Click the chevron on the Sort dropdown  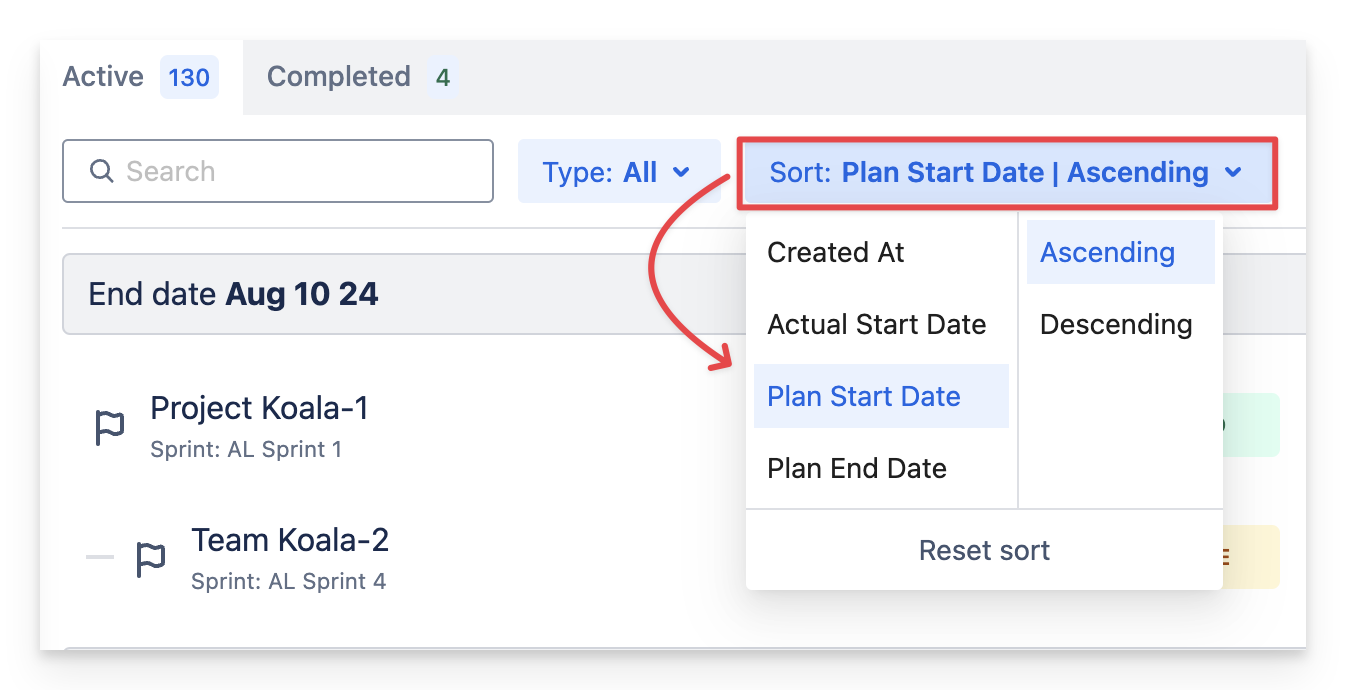1233,173
